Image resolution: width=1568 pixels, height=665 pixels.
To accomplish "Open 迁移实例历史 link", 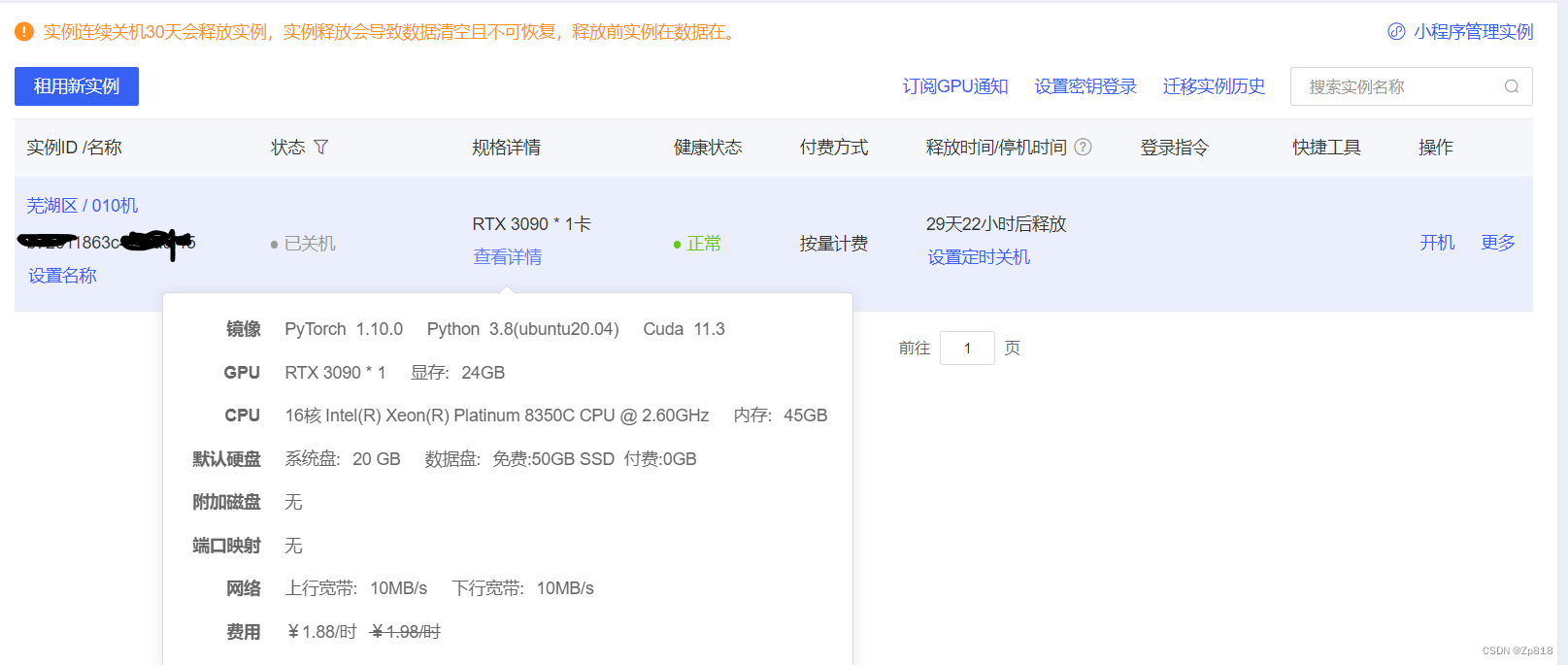I will pos(1214,86).
